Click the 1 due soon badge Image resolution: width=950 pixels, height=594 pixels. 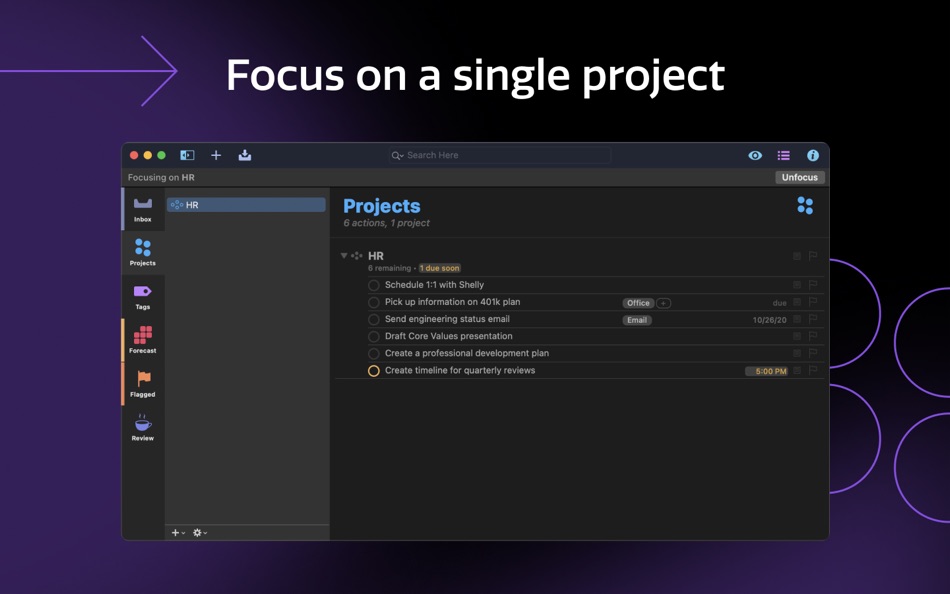tap(440, 268)
